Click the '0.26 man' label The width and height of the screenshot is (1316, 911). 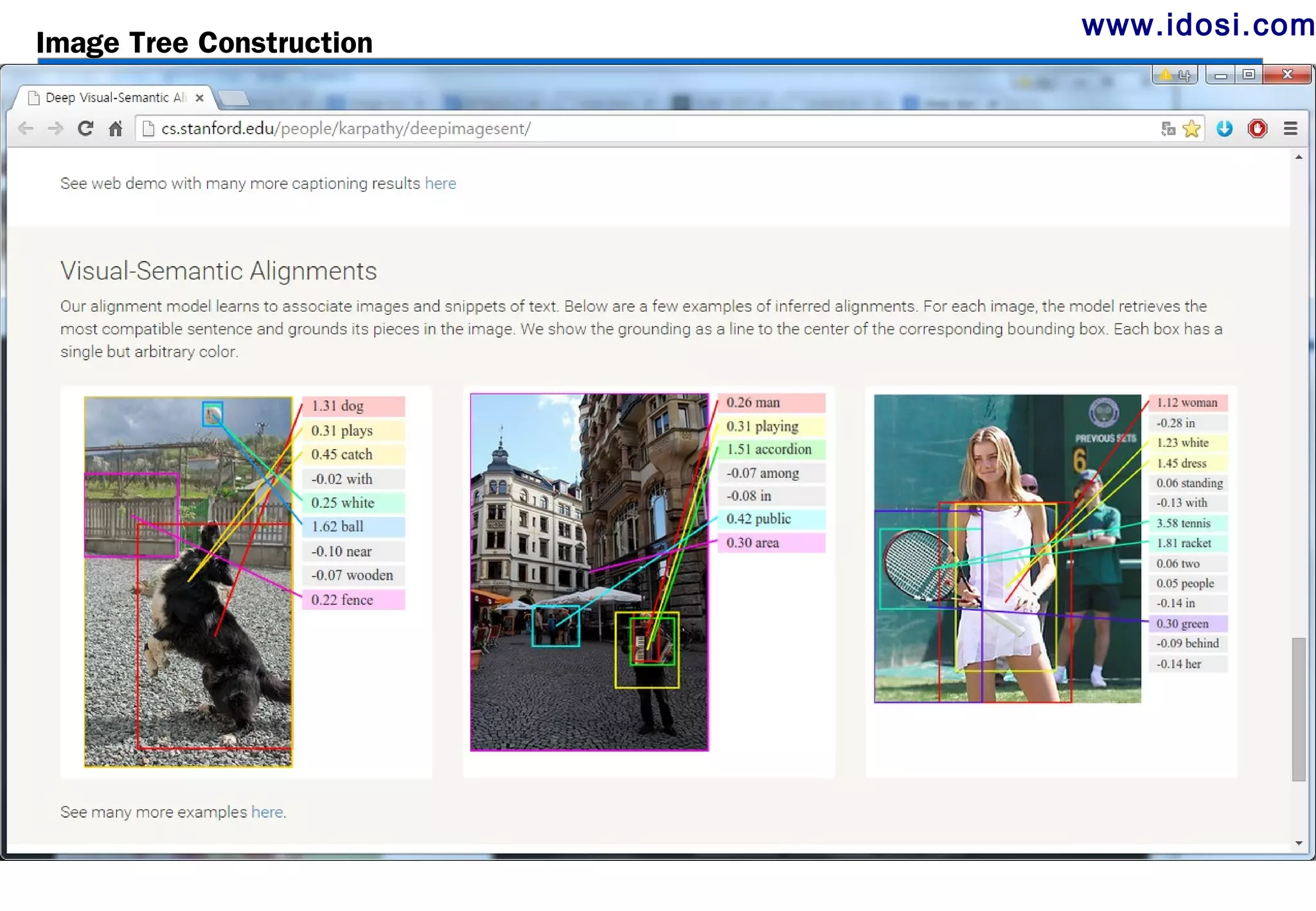[771, 403]
